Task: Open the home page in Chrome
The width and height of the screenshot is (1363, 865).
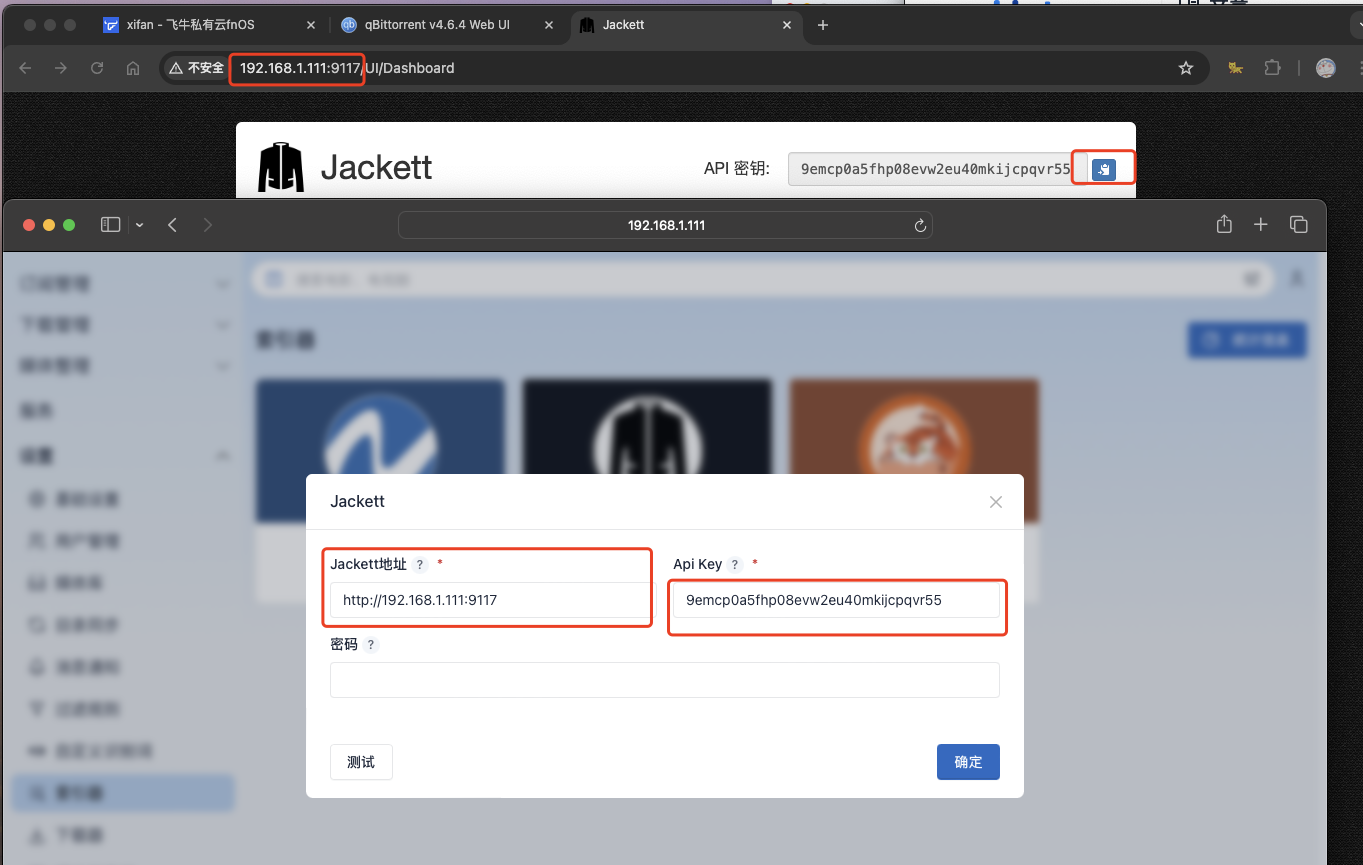Action: 133,68
